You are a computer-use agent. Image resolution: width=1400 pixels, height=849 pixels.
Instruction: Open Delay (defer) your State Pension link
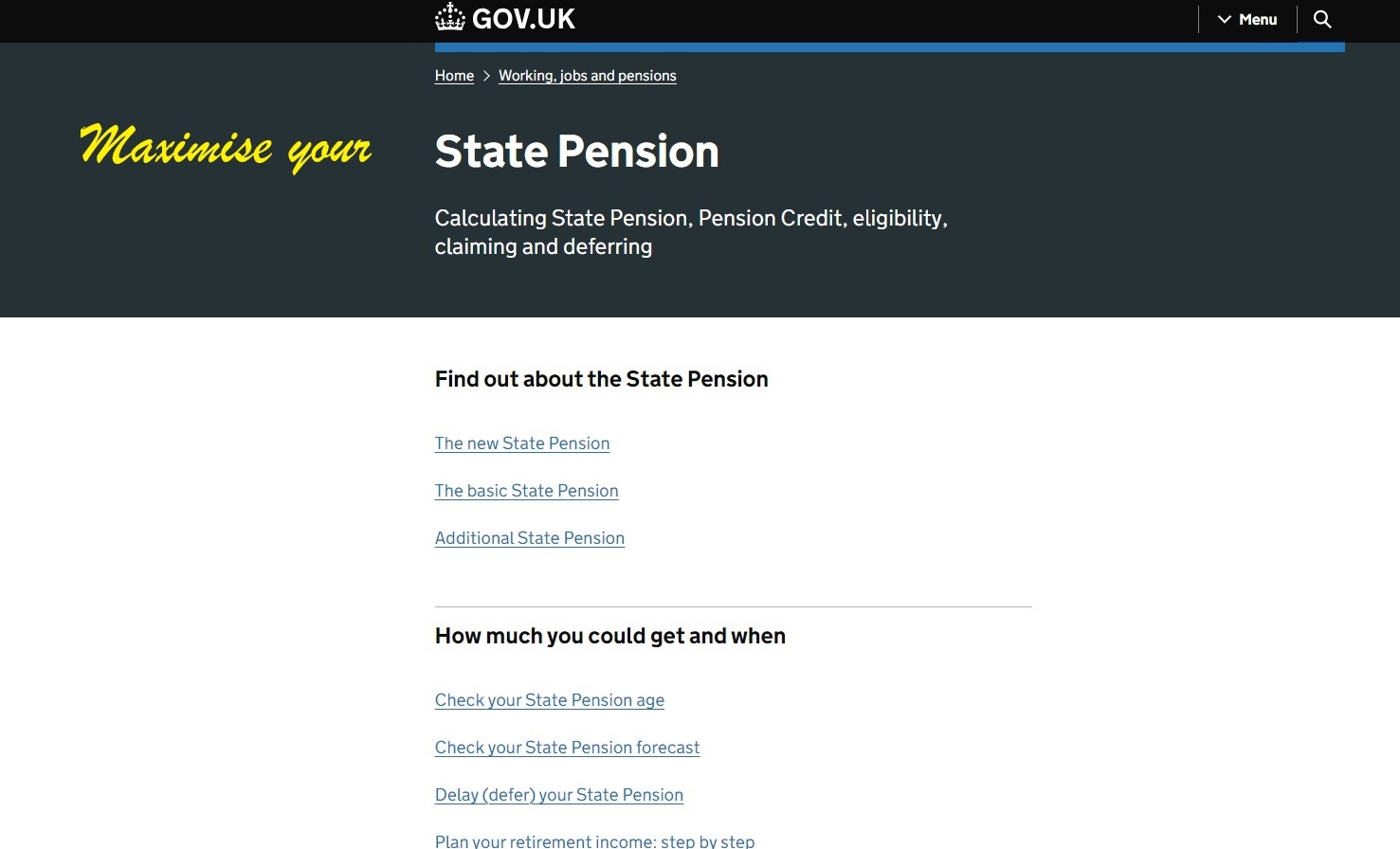[x=559, y=795]
